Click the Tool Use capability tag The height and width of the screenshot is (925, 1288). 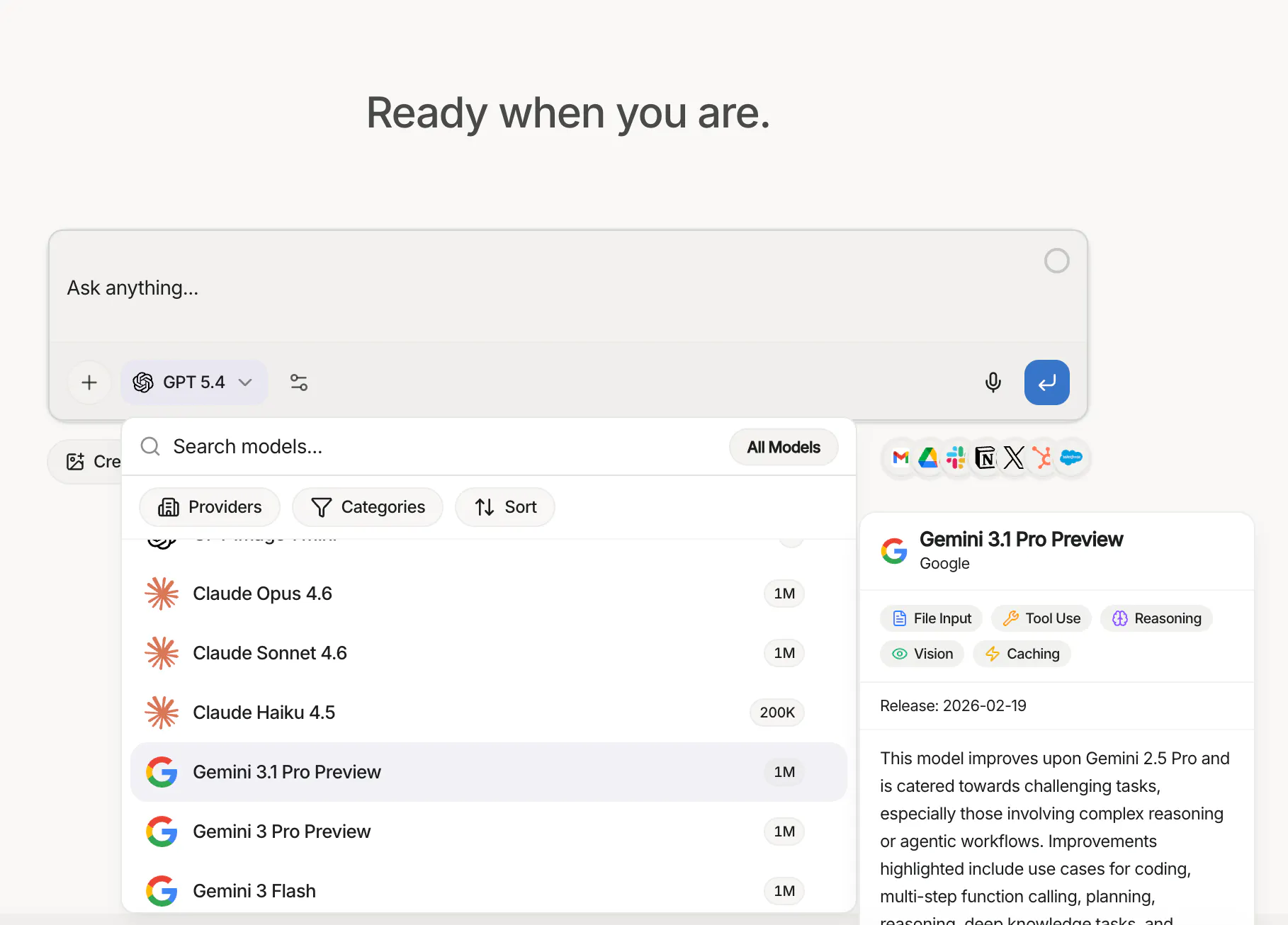[1041, 618]
